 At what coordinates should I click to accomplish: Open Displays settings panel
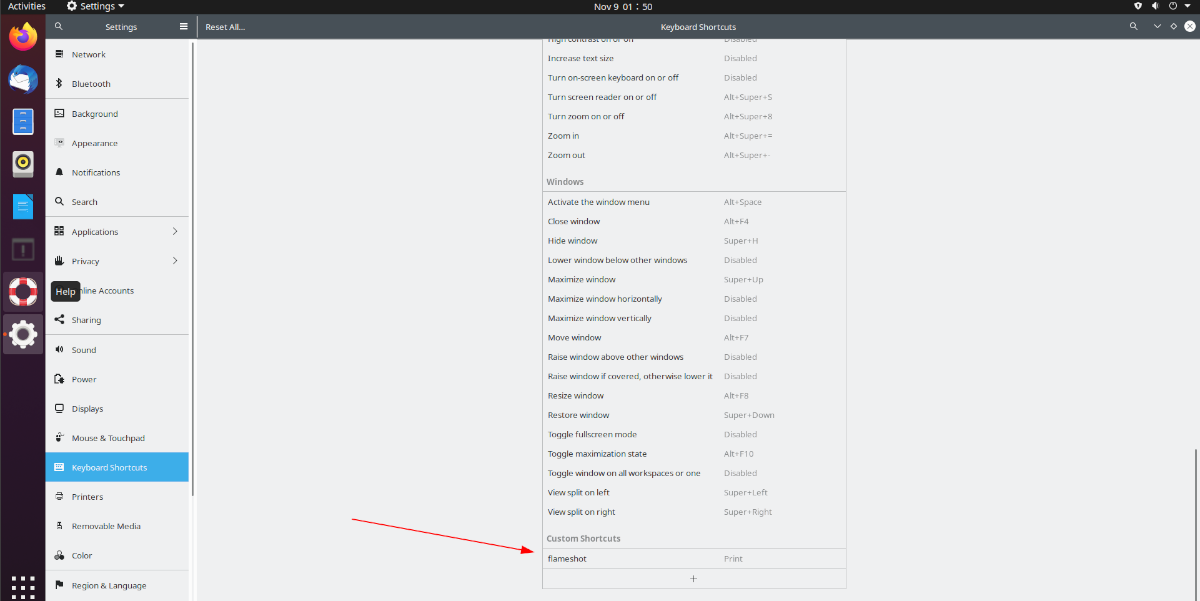click(117, 408)
